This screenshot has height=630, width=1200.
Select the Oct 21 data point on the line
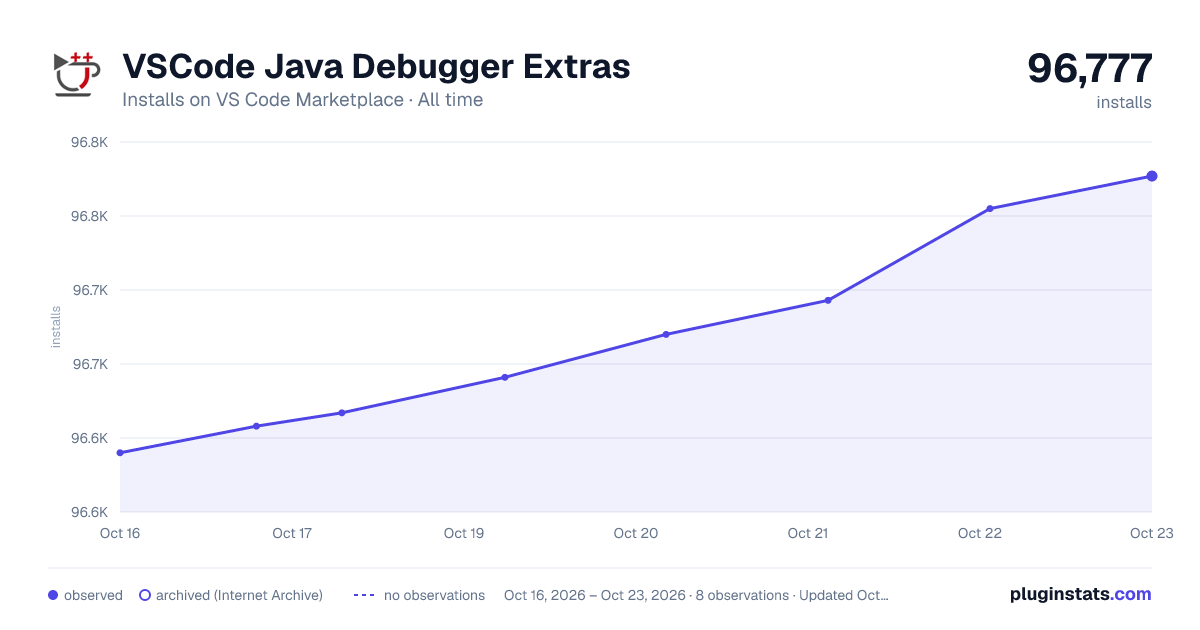[x=828, y=300]
